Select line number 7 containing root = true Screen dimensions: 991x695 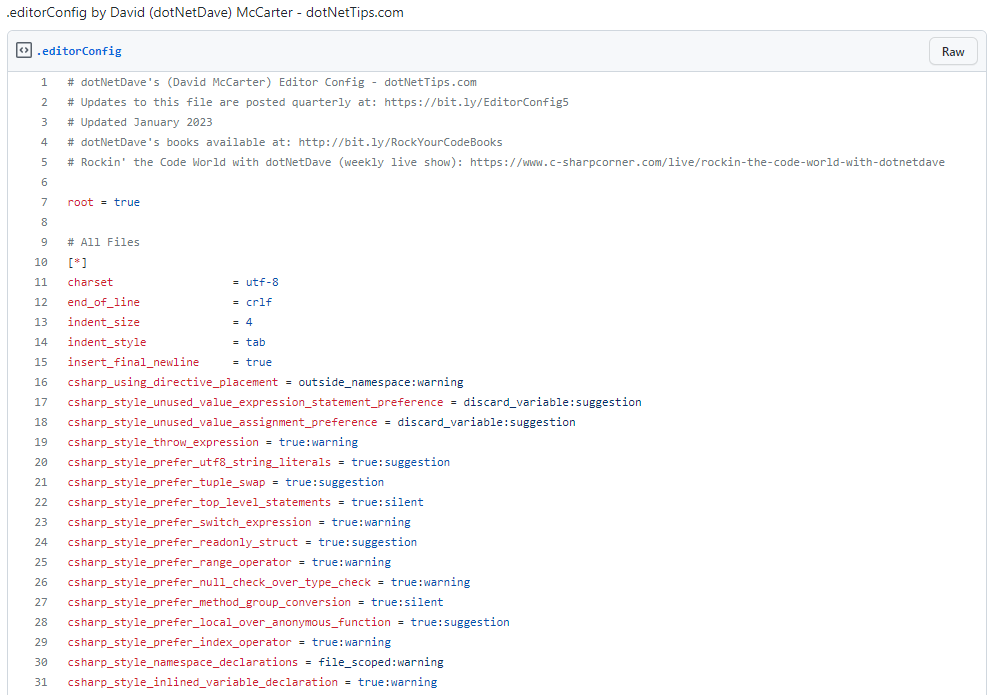44,201
